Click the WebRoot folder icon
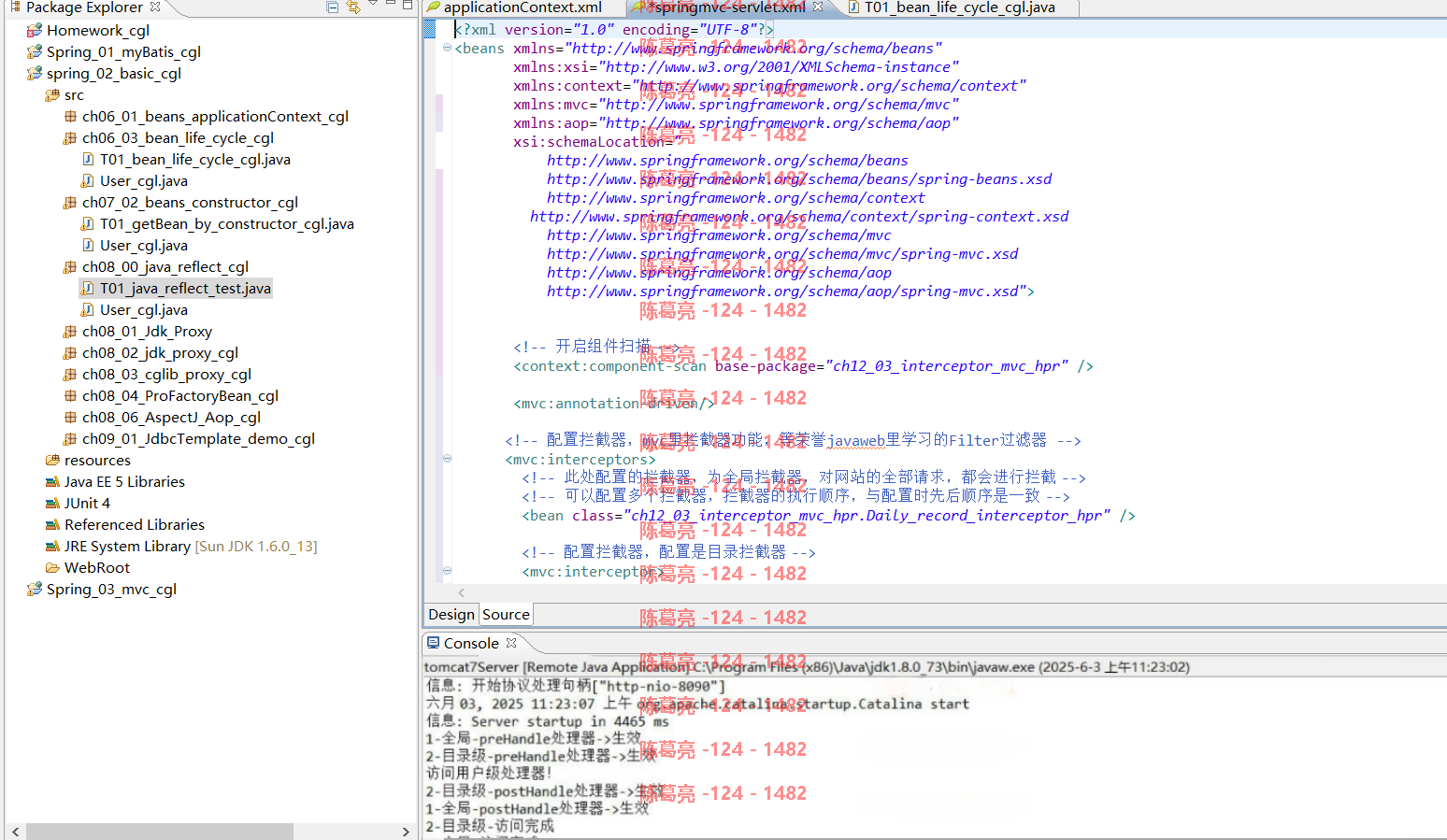The width and height of the screenshot is (1447, 840). click(52, 567)
